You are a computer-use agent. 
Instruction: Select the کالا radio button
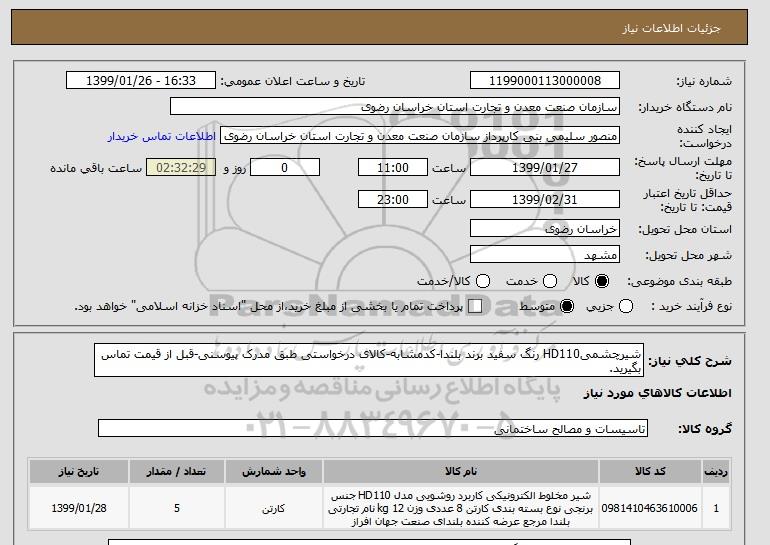click(602, 281)
